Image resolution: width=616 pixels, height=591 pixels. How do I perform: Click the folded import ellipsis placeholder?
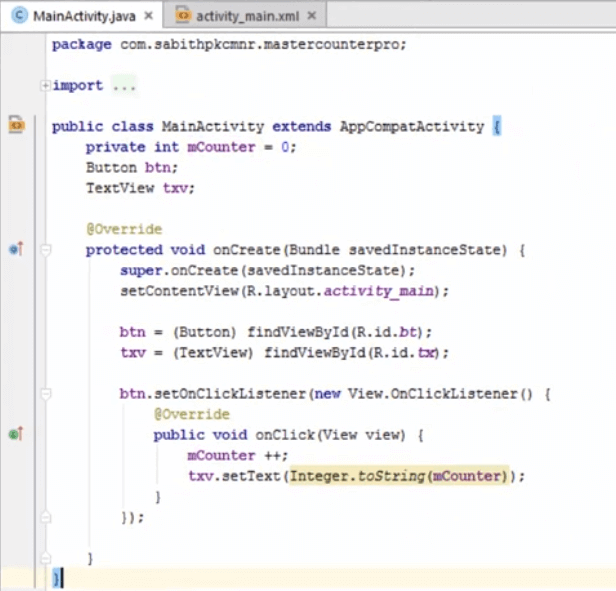124,85
